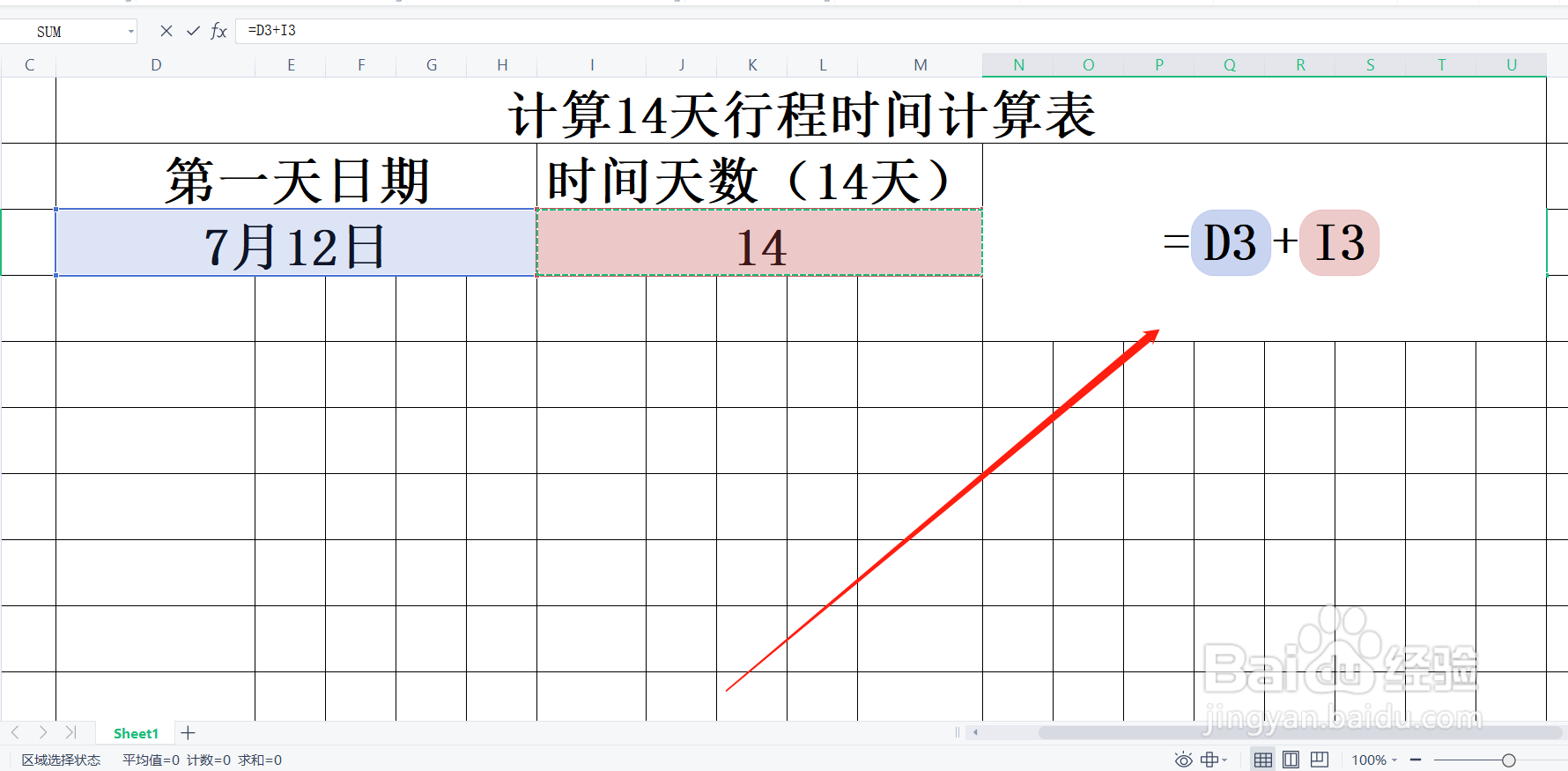This screenshot has height=771, width=1568.
Task: Click 求和=0 in the status bar
Action: tap(260, 760)
